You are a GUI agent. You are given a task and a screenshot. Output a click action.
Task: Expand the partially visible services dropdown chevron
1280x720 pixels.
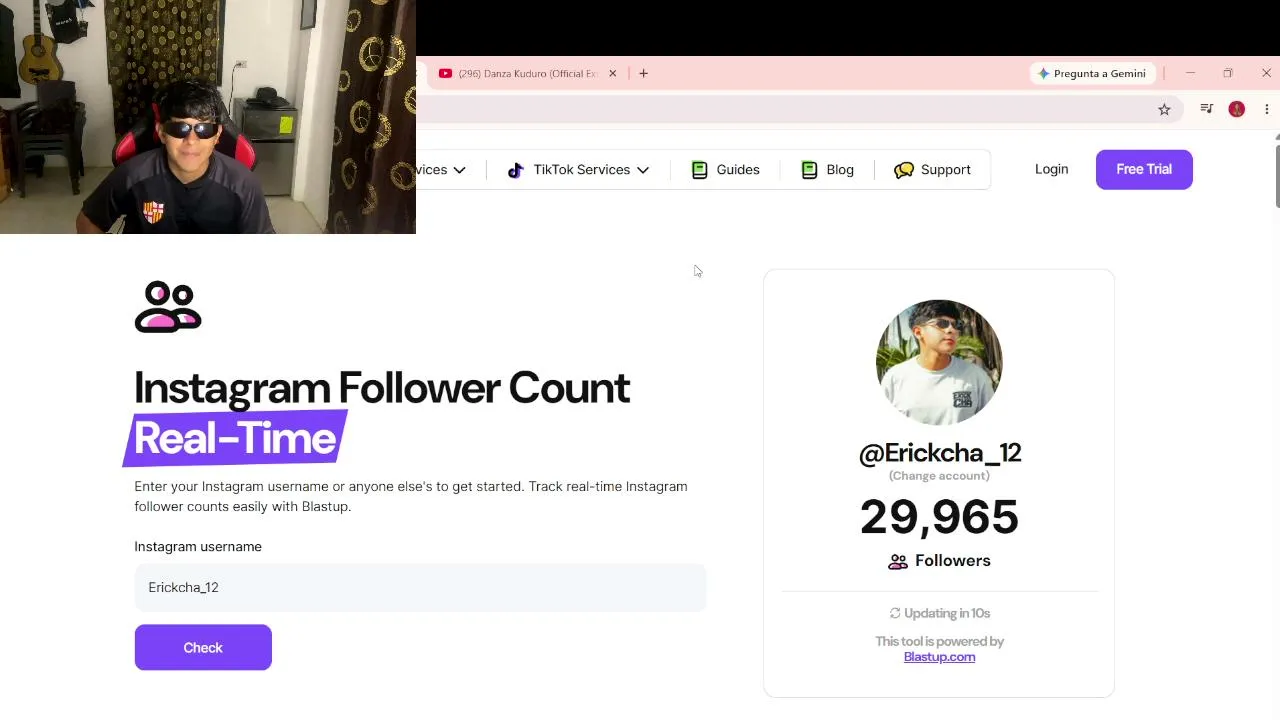pos(459,170)
